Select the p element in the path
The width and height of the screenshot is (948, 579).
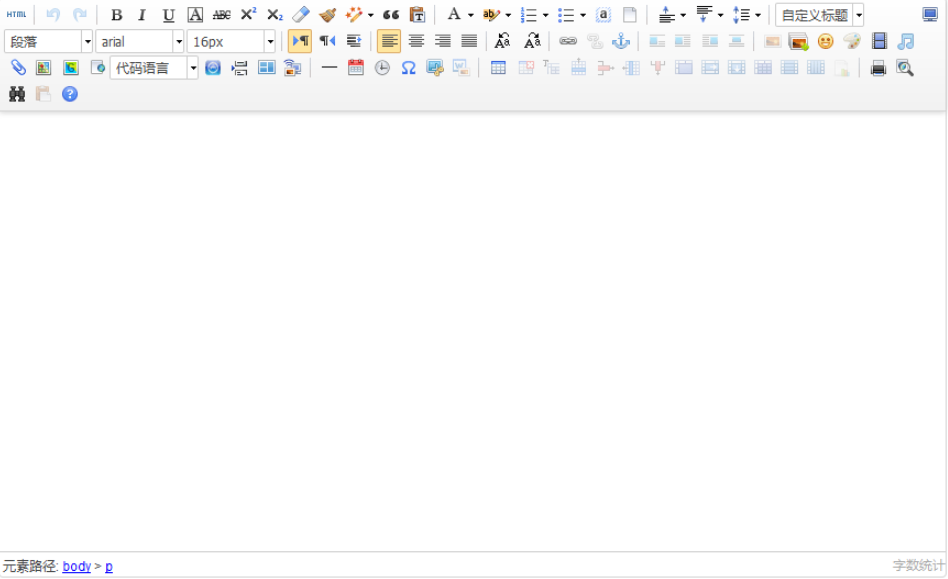[x=109, y=566]
